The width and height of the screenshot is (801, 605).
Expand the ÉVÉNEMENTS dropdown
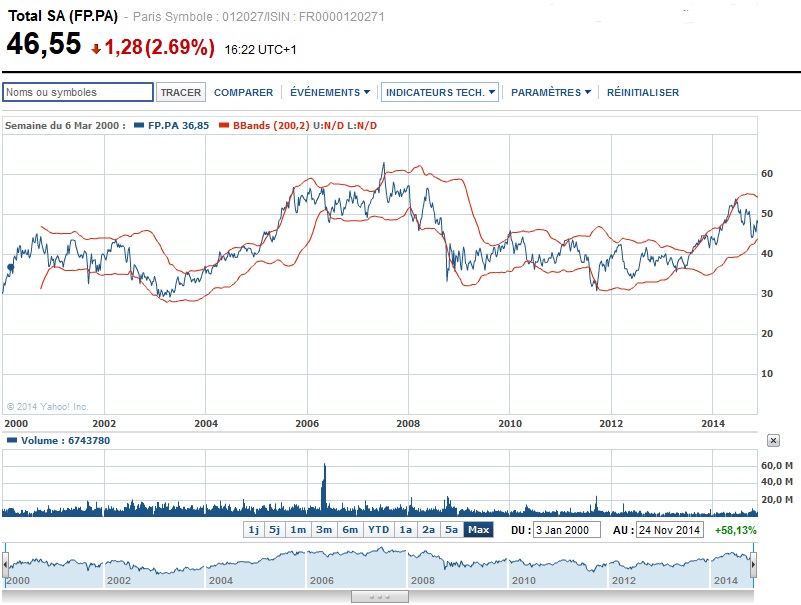click(330, 92)
